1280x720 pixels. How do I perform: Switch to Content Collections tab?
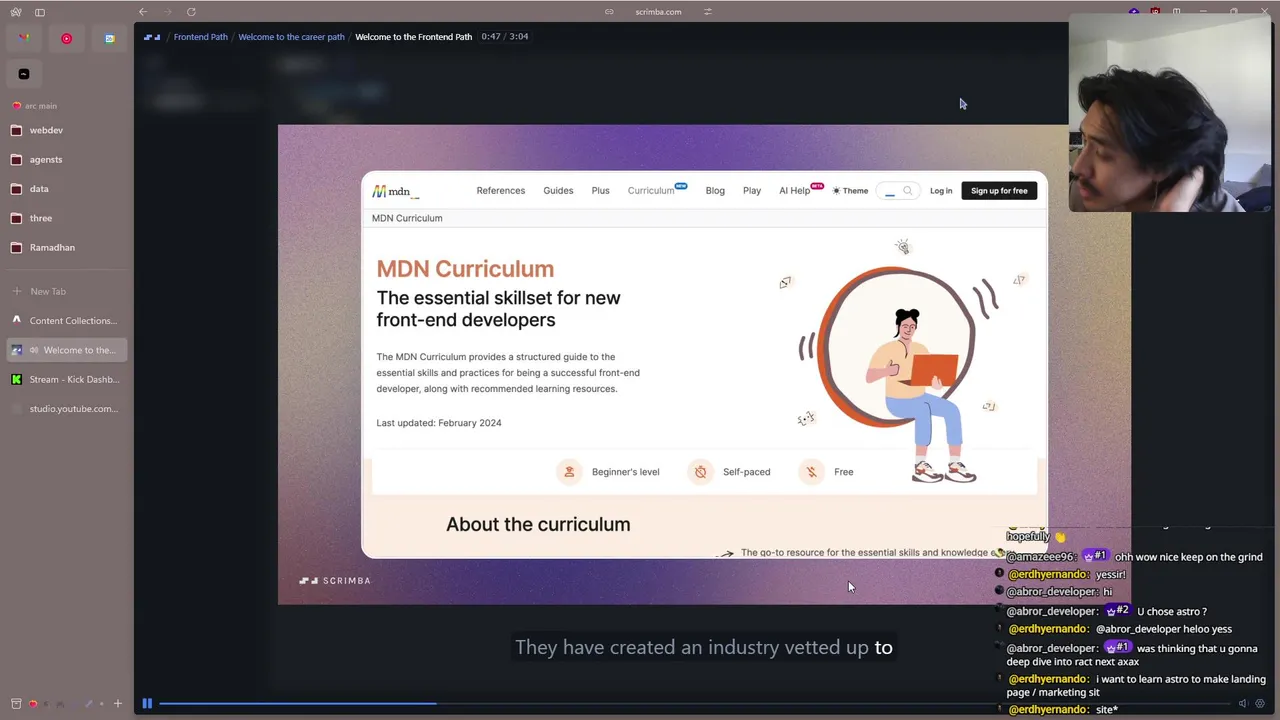pos(67,321)
